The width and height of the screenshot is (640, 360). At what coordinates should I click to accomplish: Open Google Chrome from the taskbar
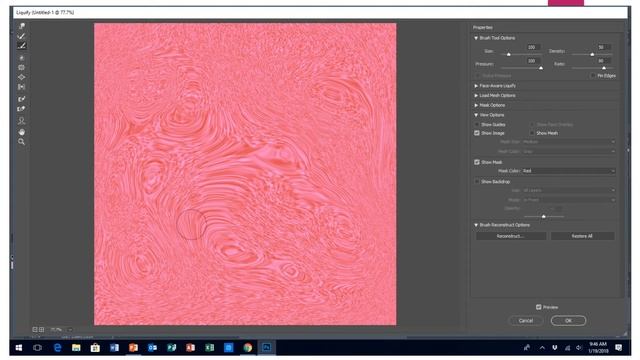click(x=248, y=348)
